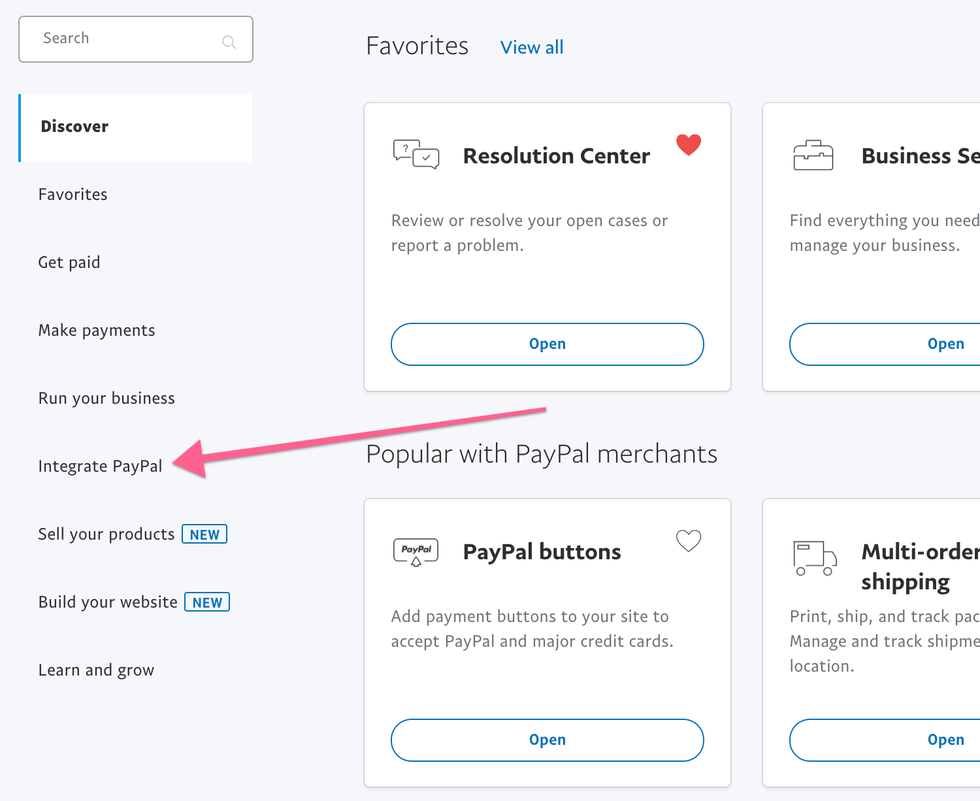Viewport: 980px width, 801px height.
Task: Select Integrate PayPal in the sidebar
Action: point(100,466)
